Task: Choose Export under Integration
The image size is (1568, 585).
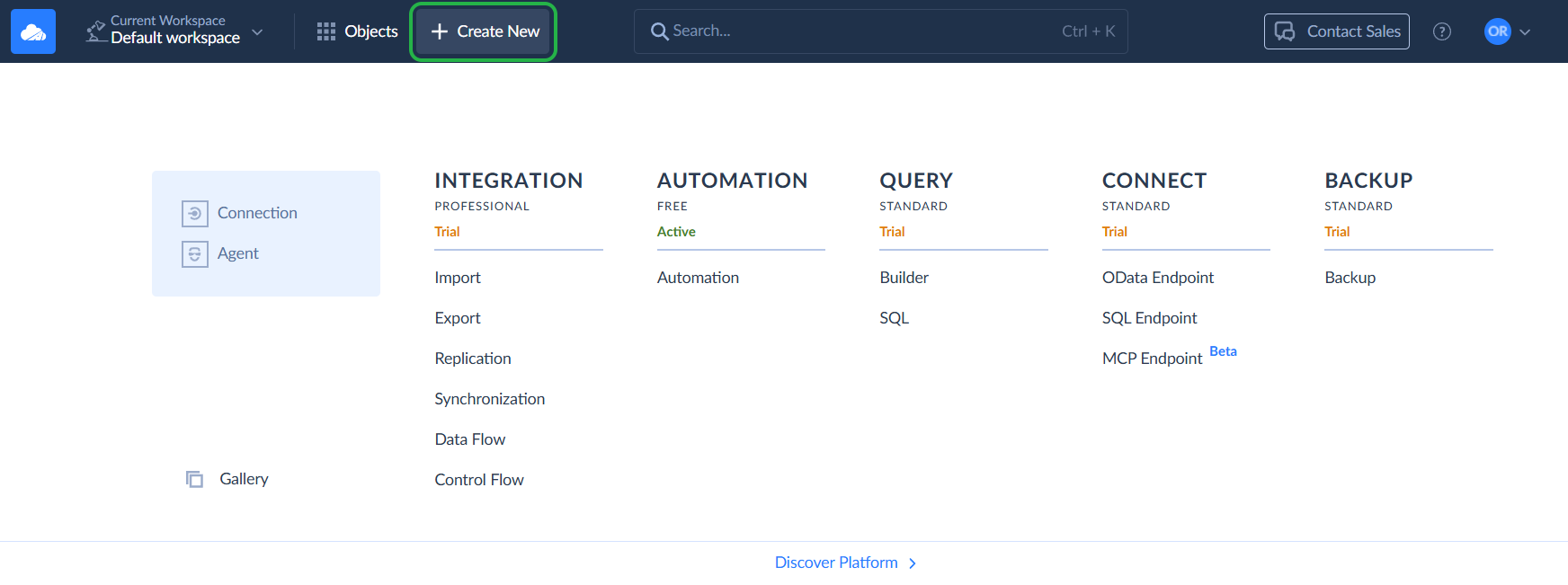Action: point(458,318)
